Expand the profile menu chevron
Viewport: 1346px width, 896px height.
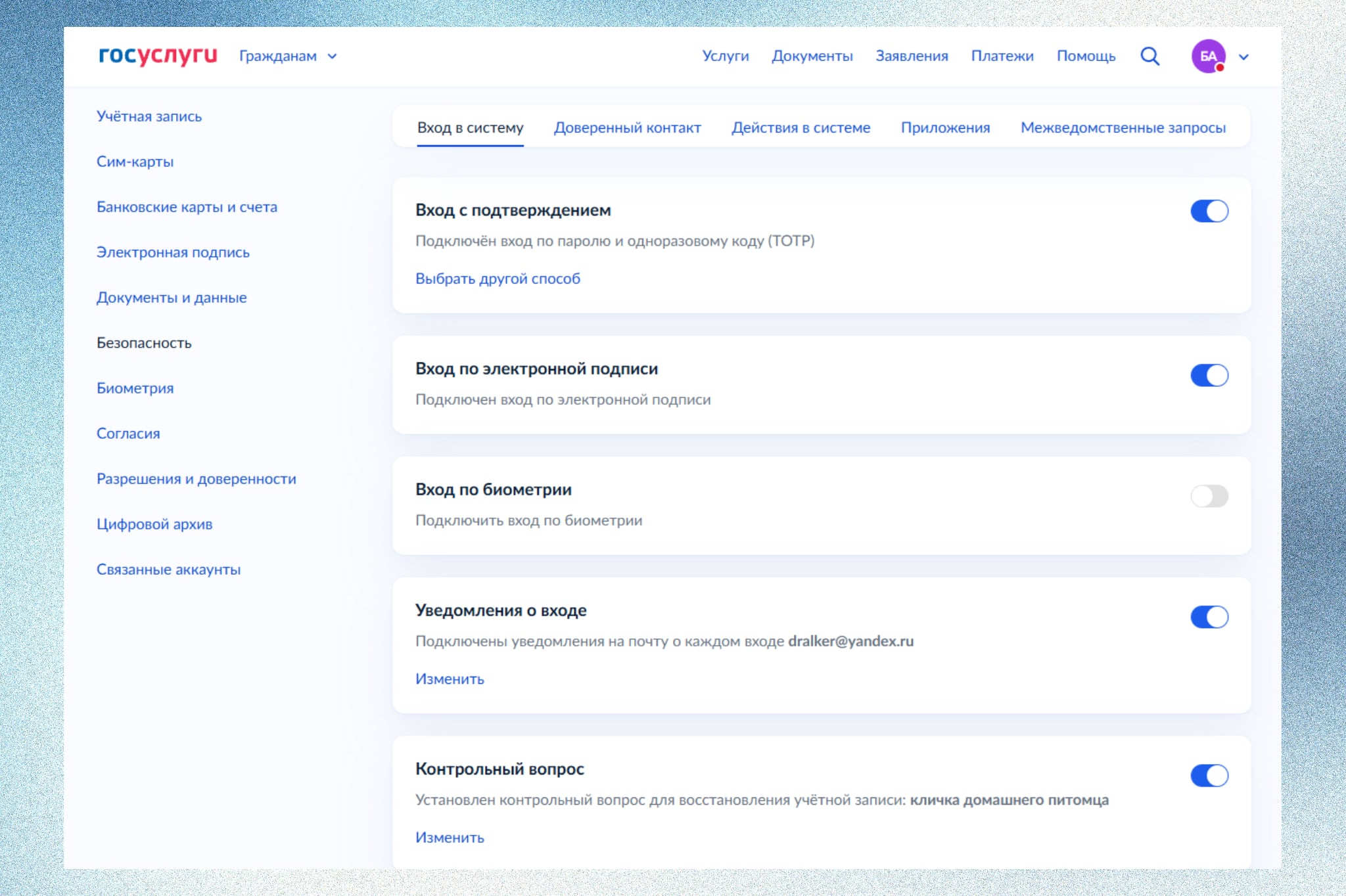1243,57
